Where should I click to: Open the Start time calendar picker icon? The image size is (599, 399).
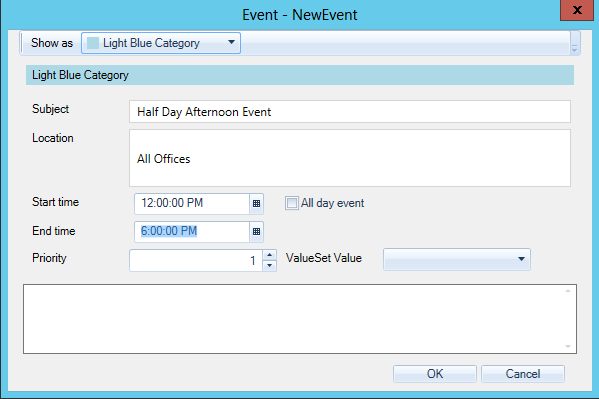click(256, 203)
